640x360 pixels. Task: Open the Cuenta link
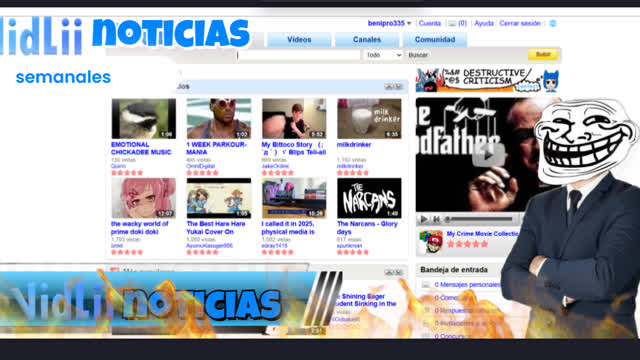point(430,23)
